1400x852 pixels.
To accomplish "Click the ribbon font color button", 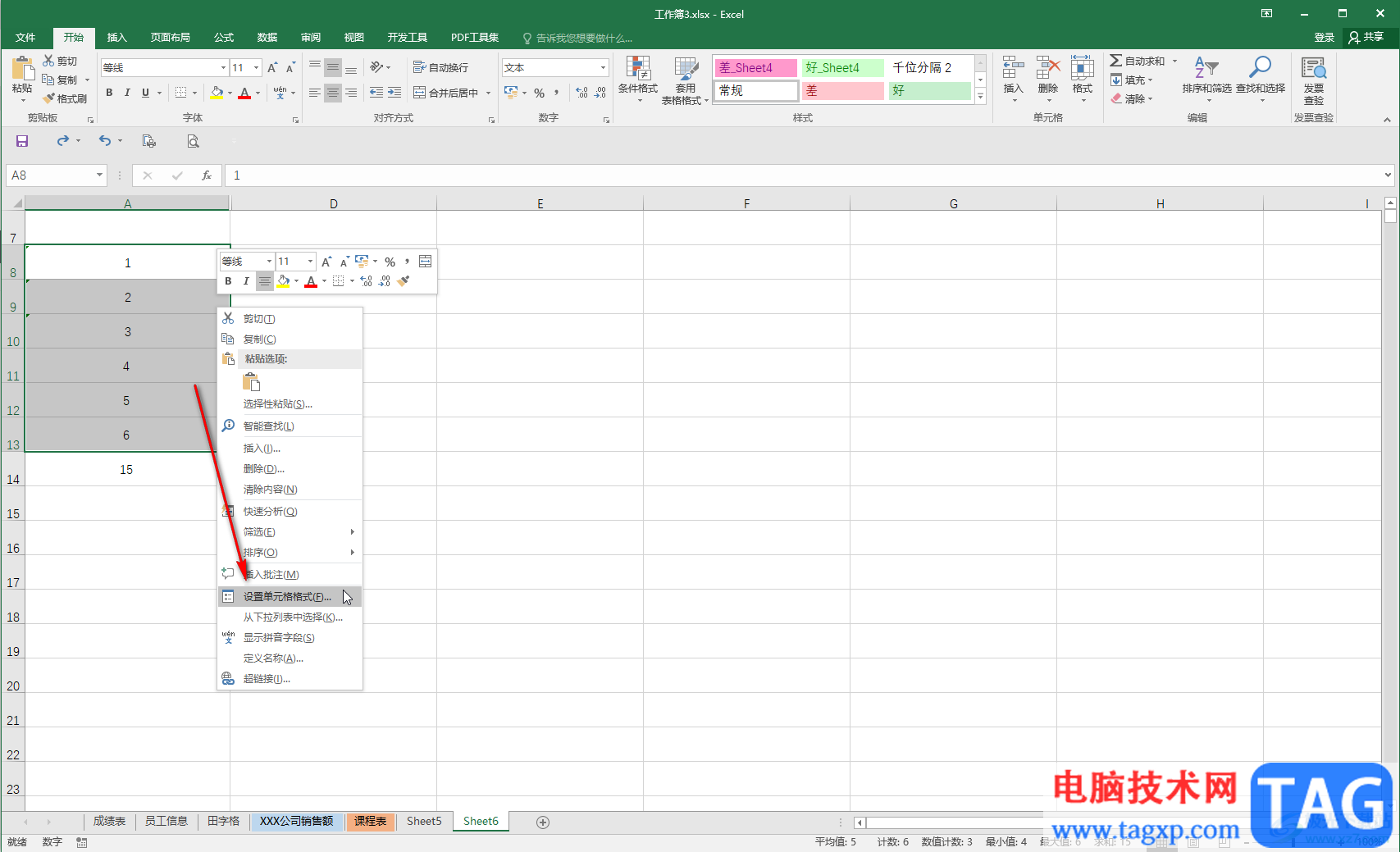I will click(x=244, y=93).
